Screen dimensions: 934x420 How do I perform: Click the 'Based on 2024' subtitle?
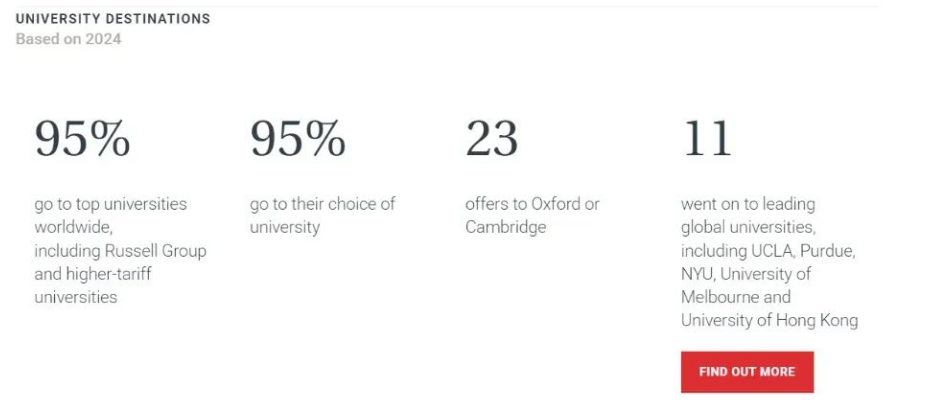(69, 39)
